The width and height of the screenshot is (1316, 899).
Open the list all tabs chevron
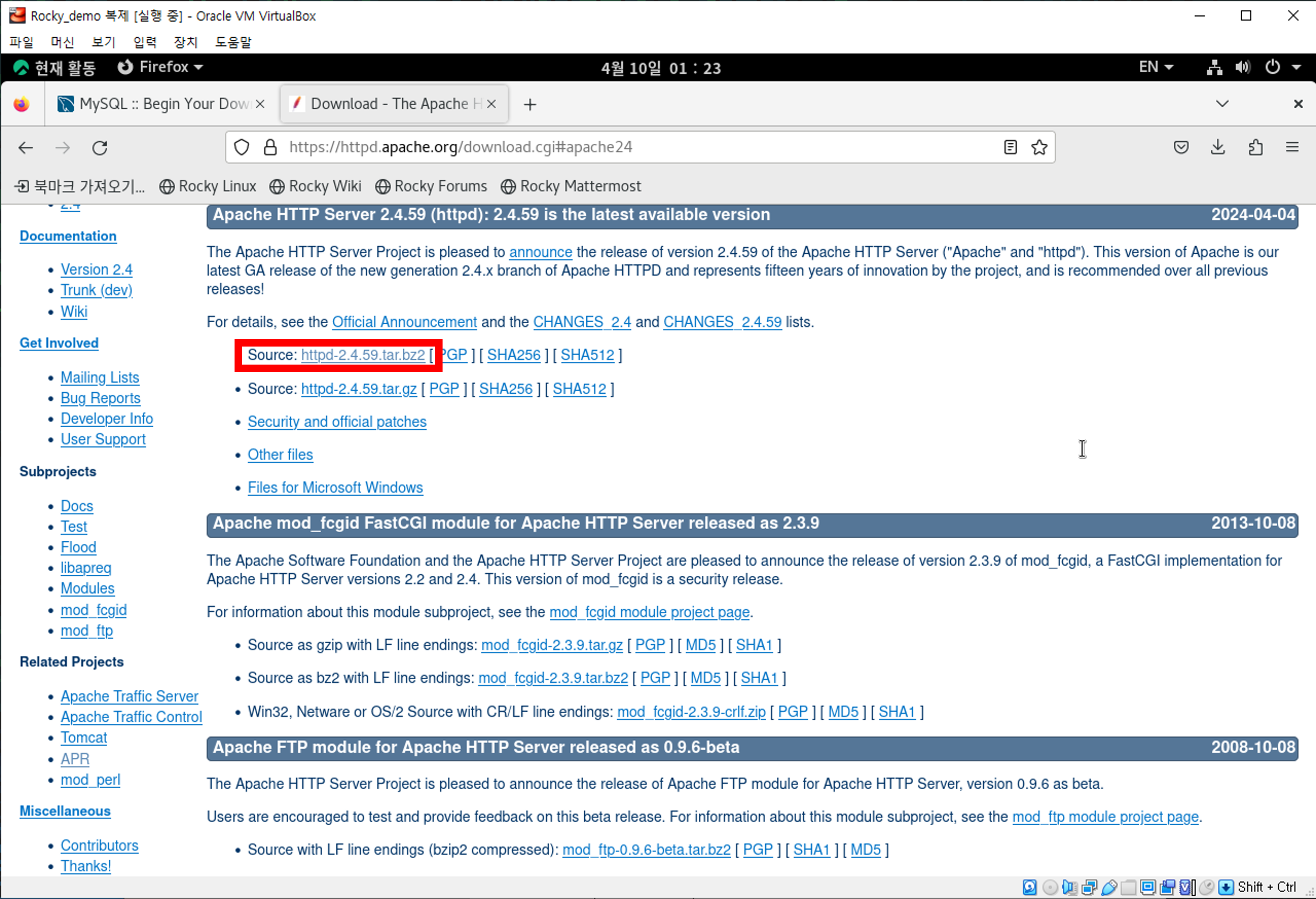point(1222,103)
